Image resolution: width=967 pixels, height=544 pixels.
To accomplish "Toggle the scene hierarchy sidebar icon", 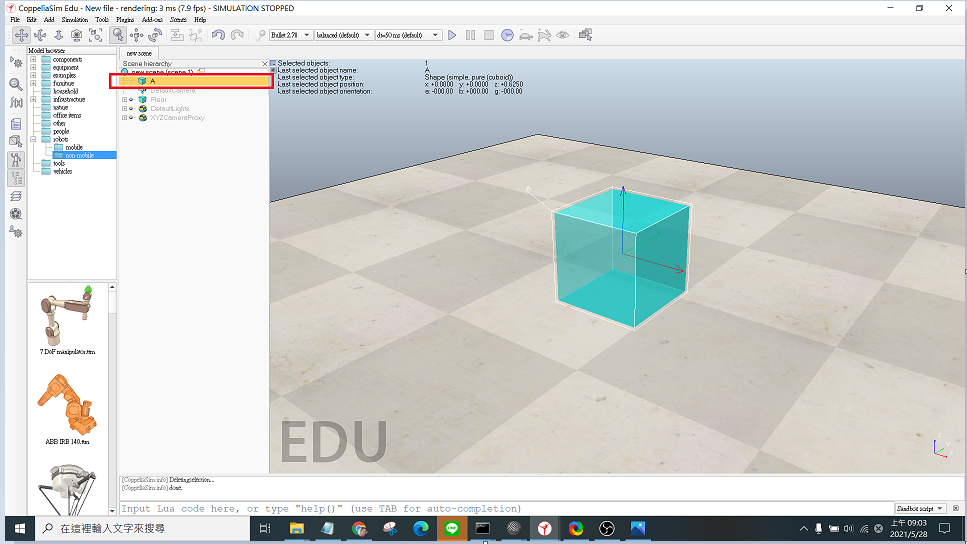I will (x=16, y=178).
